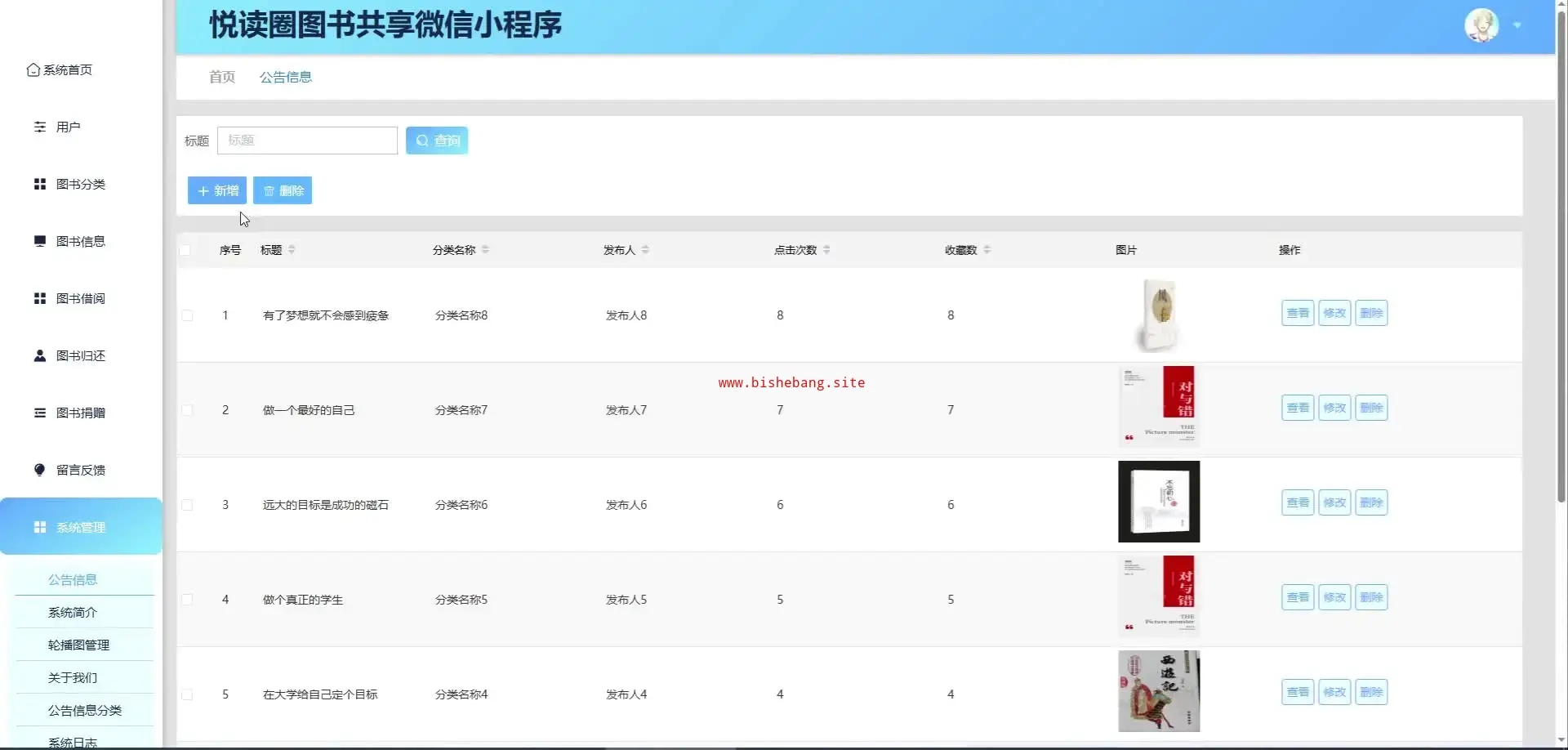Image resolution: width=1568 pixels, height=750 pixels.
Task: Delete the row 做个真正的学生
Action: (x=1371, y=597)
